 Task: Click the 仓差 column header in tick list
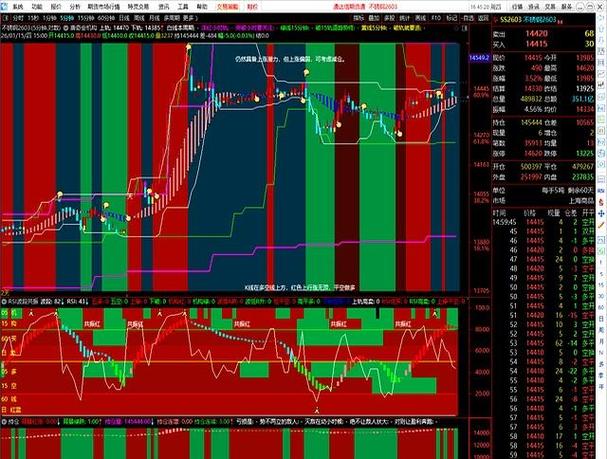pyautogui.click(x=571, y=213)
